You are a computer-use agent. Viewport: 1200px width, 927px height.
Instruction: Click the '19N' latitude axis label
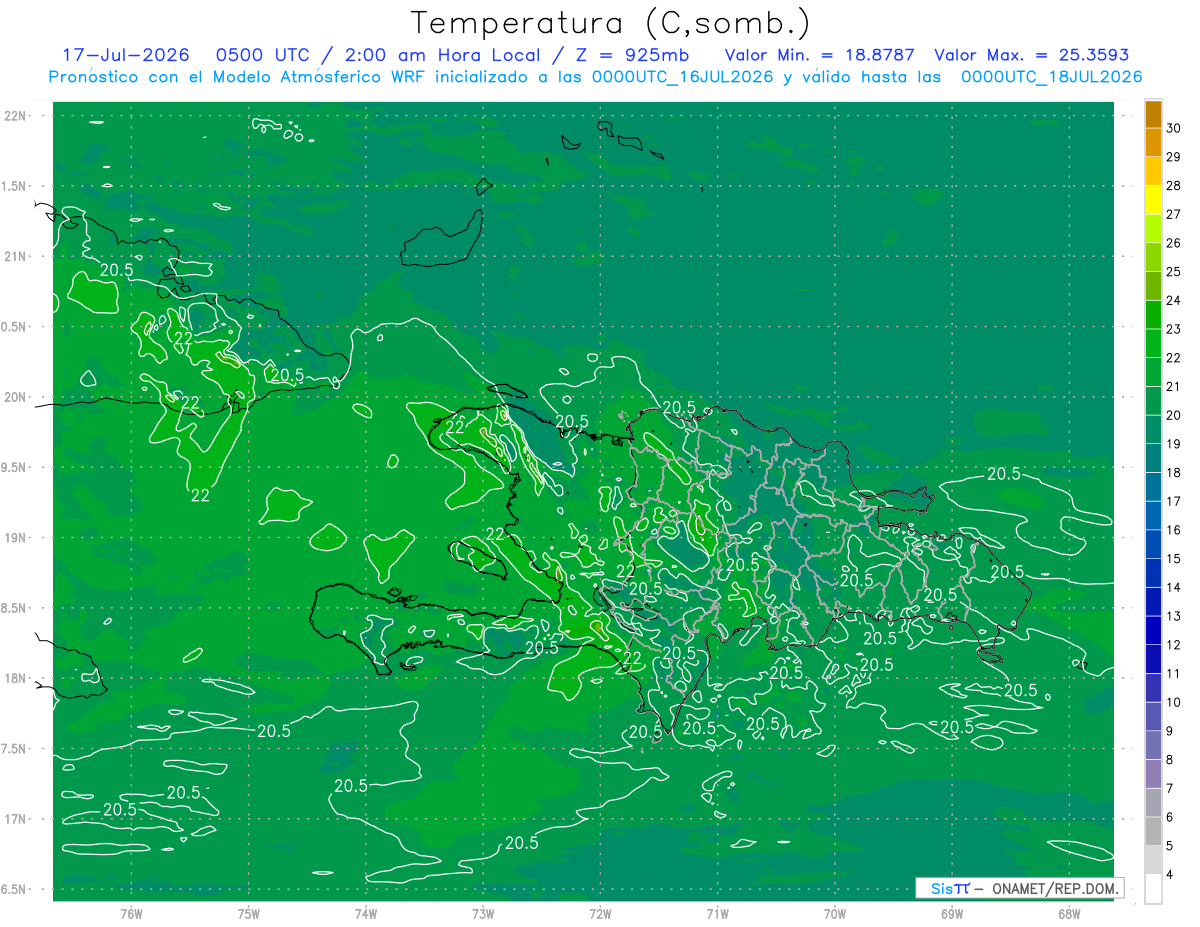(16, 537)
